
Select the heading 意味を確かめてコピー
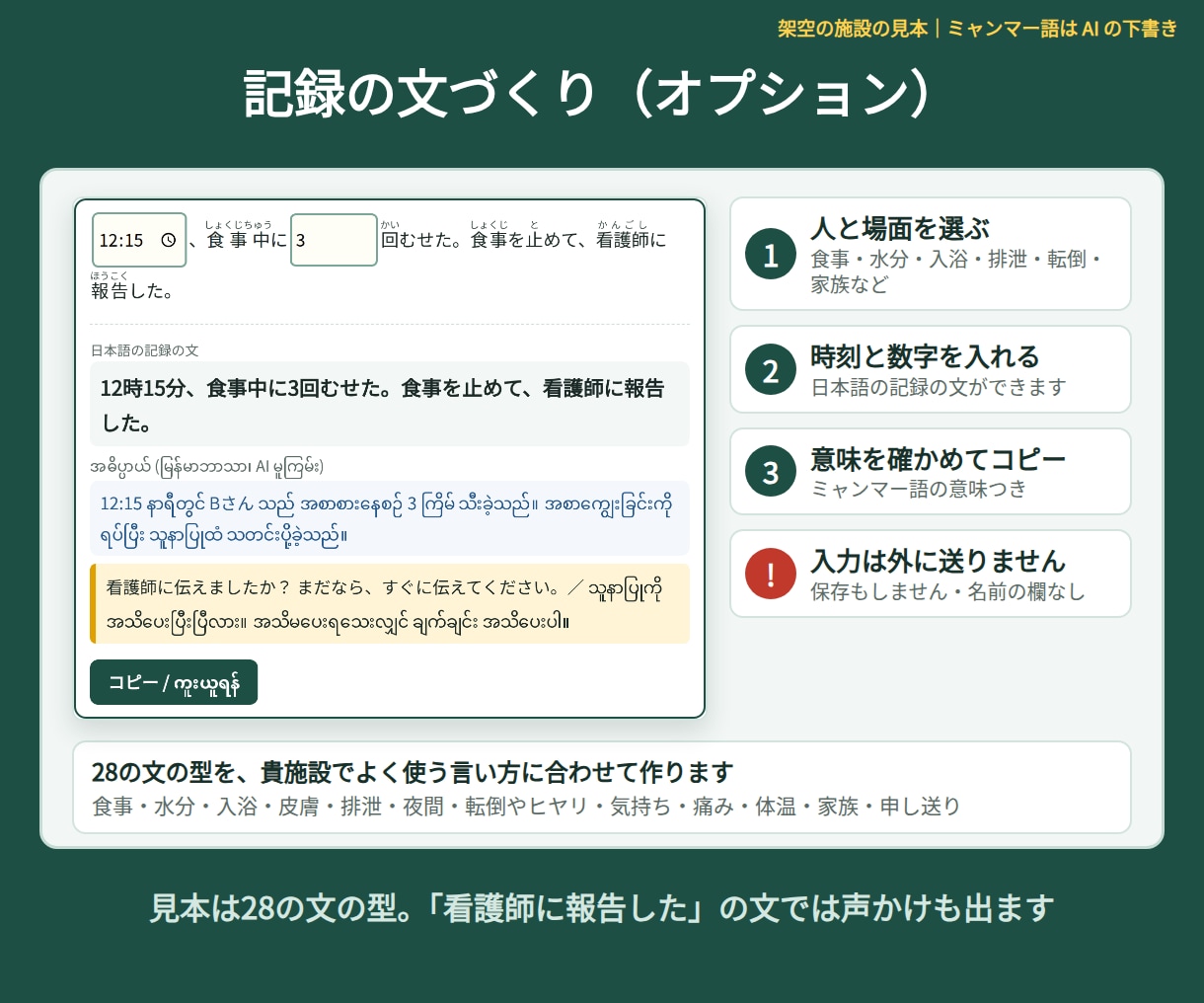point(938,459)
